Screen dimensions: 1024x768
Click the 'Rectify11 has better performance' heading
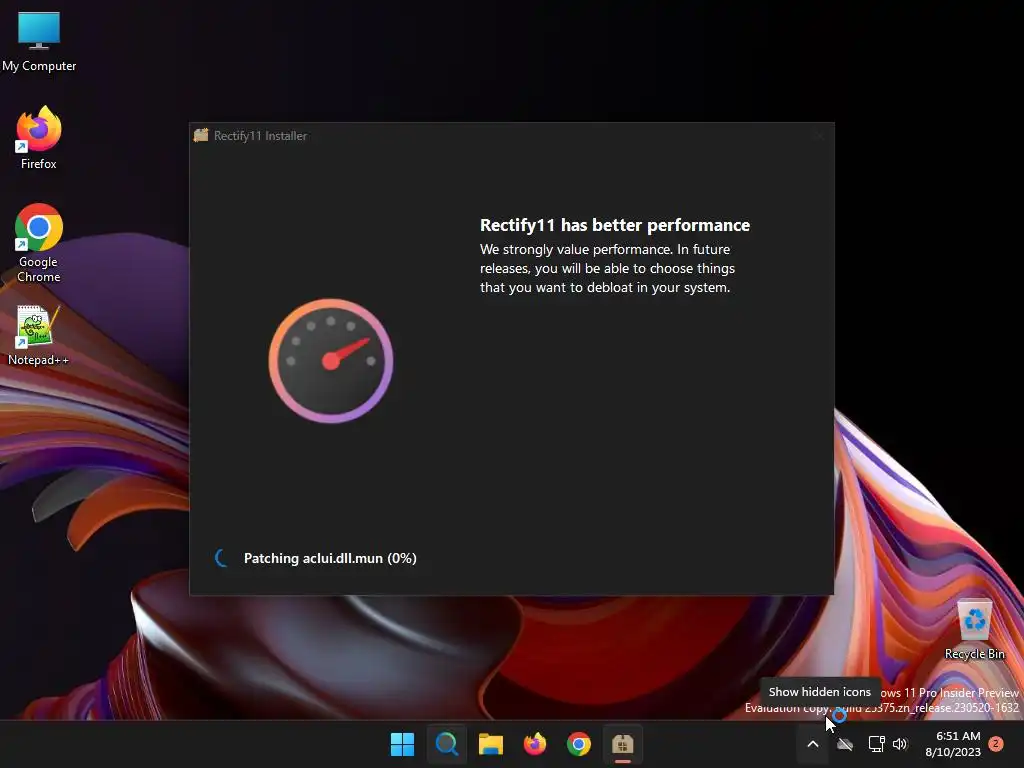(x=615, y=225)
